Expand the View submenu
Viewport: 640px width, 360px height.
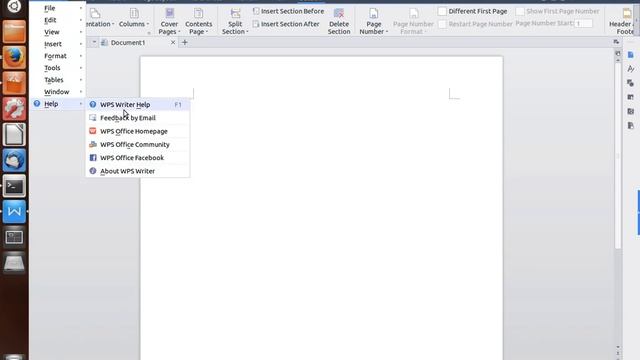point(58,32)
